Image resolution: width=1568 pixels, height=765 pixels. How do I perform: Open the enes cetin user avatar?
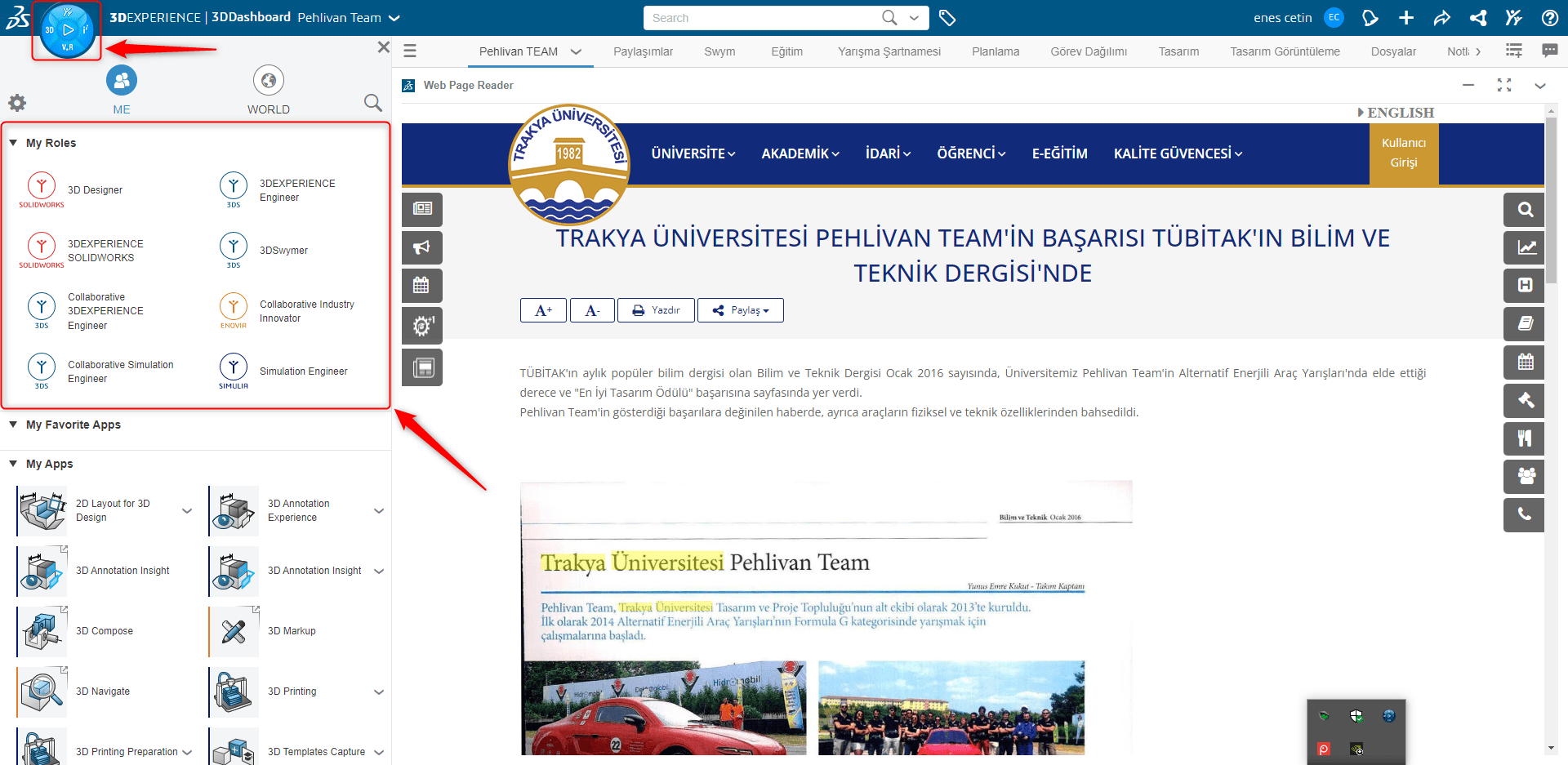point(1334,18)
